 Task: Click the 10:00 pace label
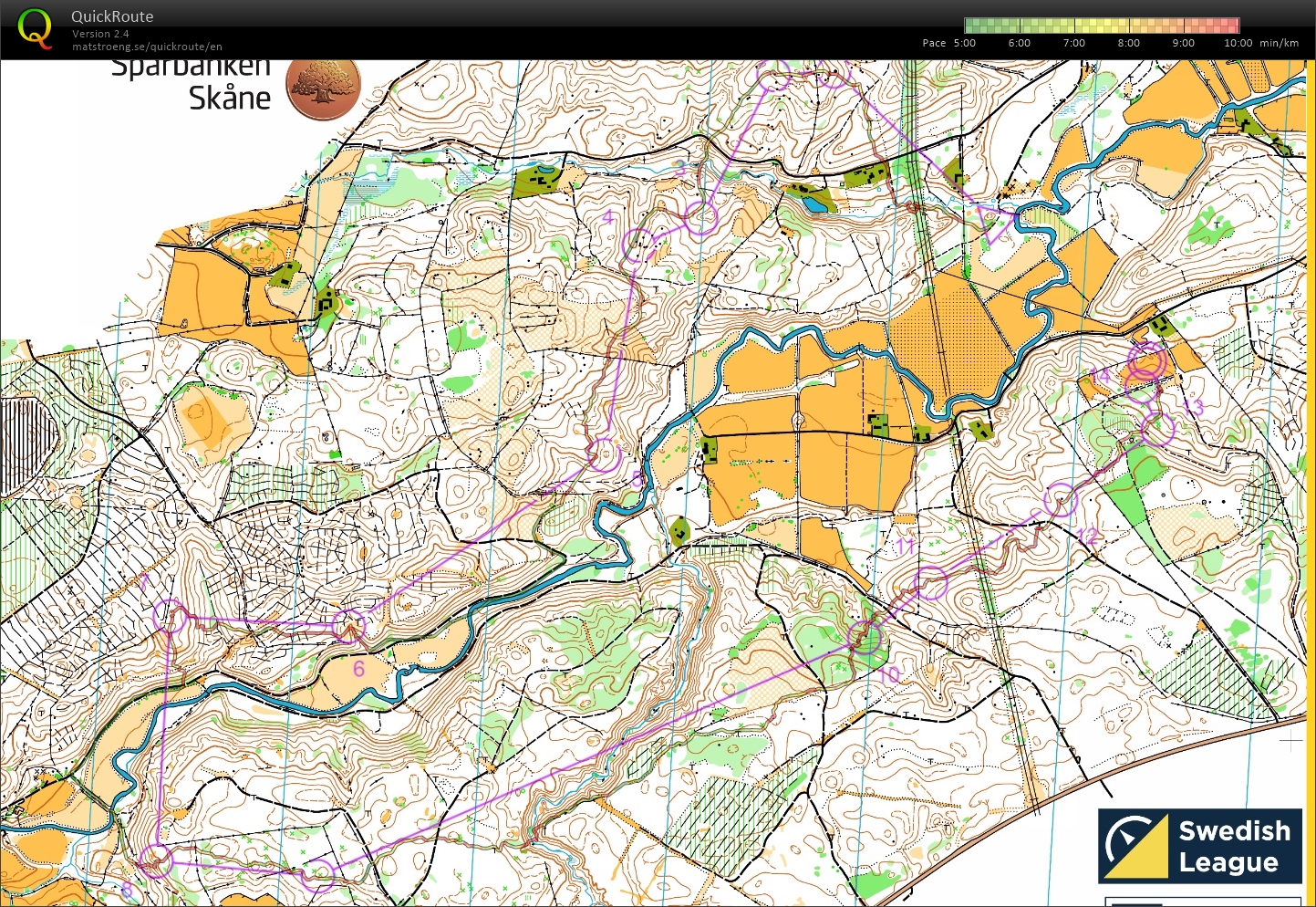[x=1238, y=43]
